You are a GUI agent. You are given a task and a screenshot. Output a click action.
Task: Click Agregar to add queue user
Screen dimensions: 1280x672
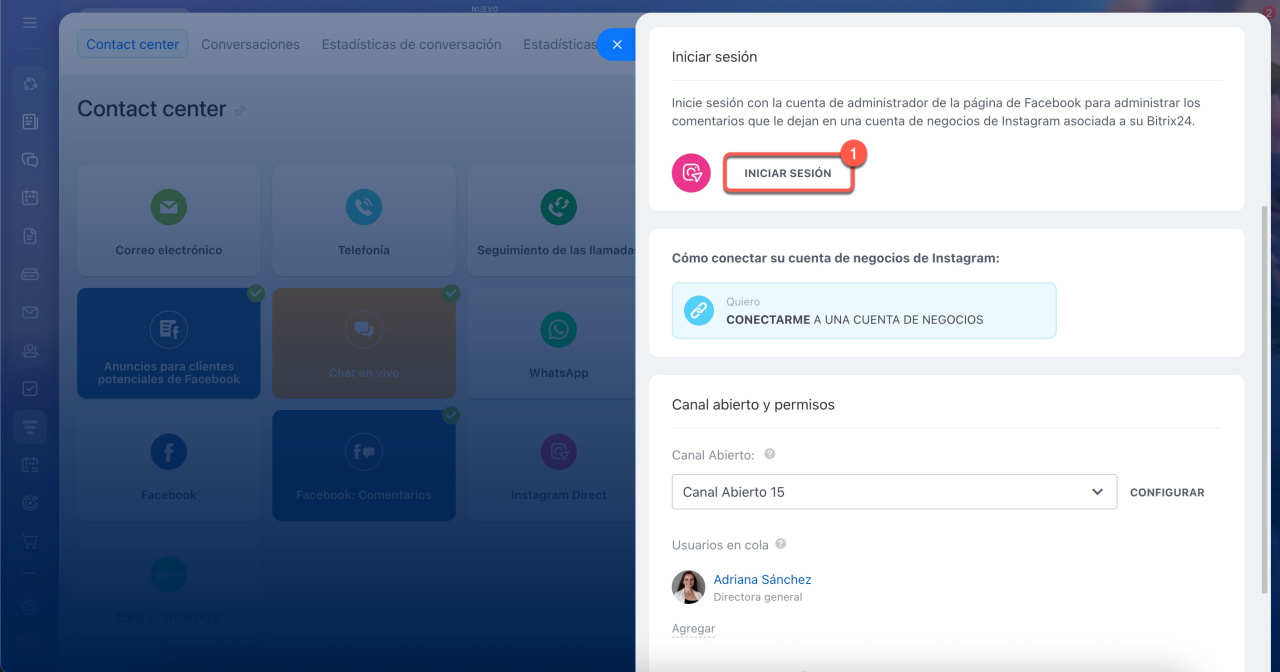[x=693, y=628]
